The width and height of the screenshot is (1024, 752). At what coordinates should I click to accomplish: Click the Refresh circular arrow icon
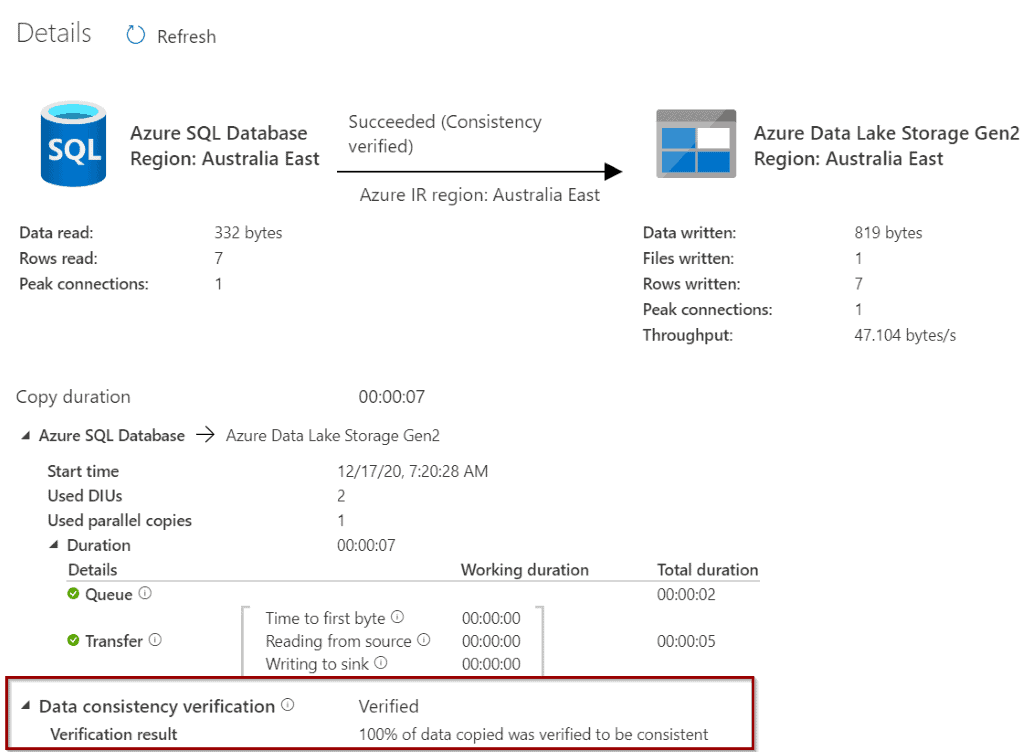[136, 36]
